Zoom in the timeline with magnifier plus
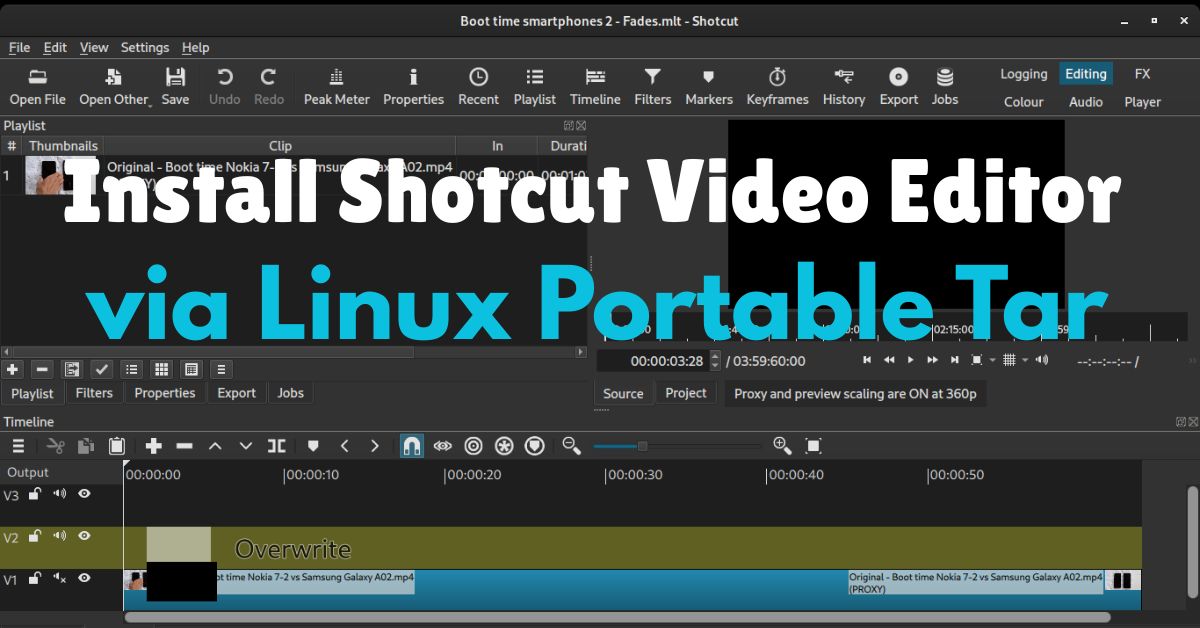The image size is (1200, 628). pos(782,446)
